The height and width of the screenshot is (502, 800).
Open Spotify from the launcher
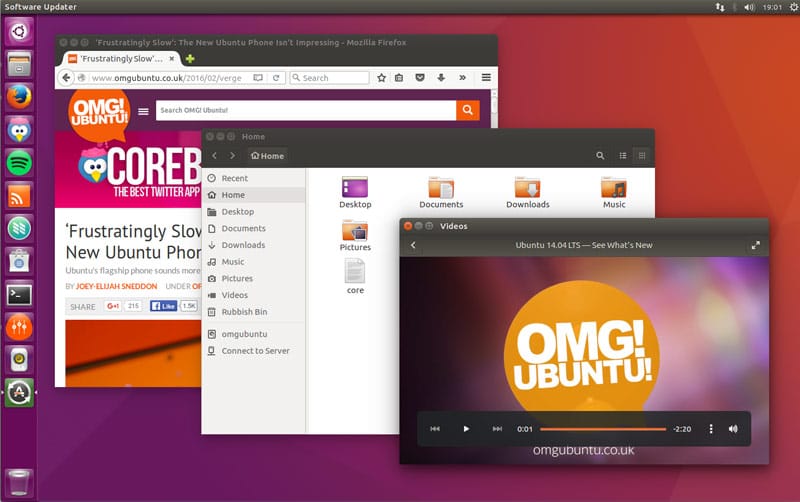click(x=19, y=162)
